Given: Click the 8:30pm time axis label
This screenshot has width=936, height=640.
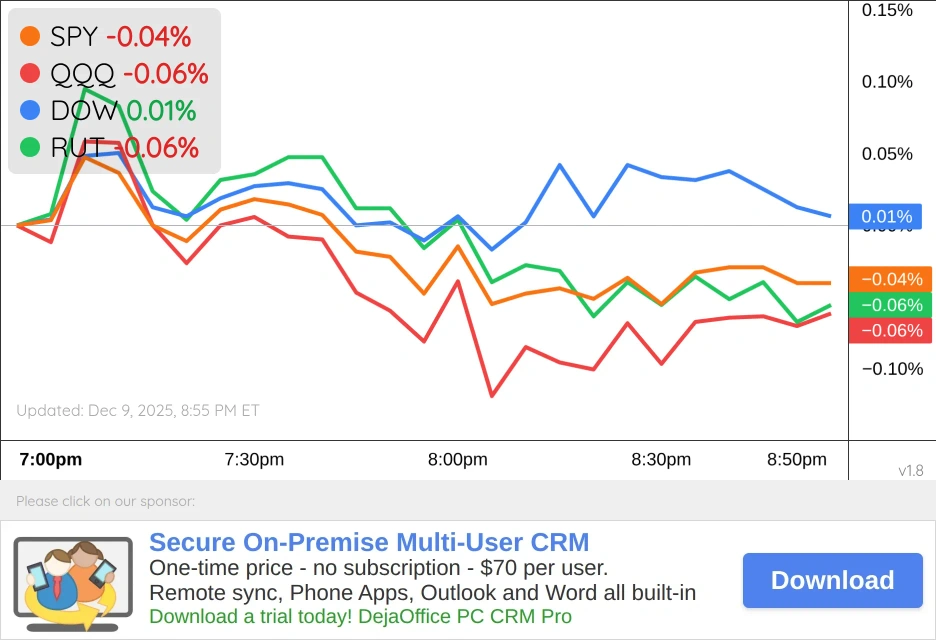Looking at the screenshot, I should pos(661,460).
